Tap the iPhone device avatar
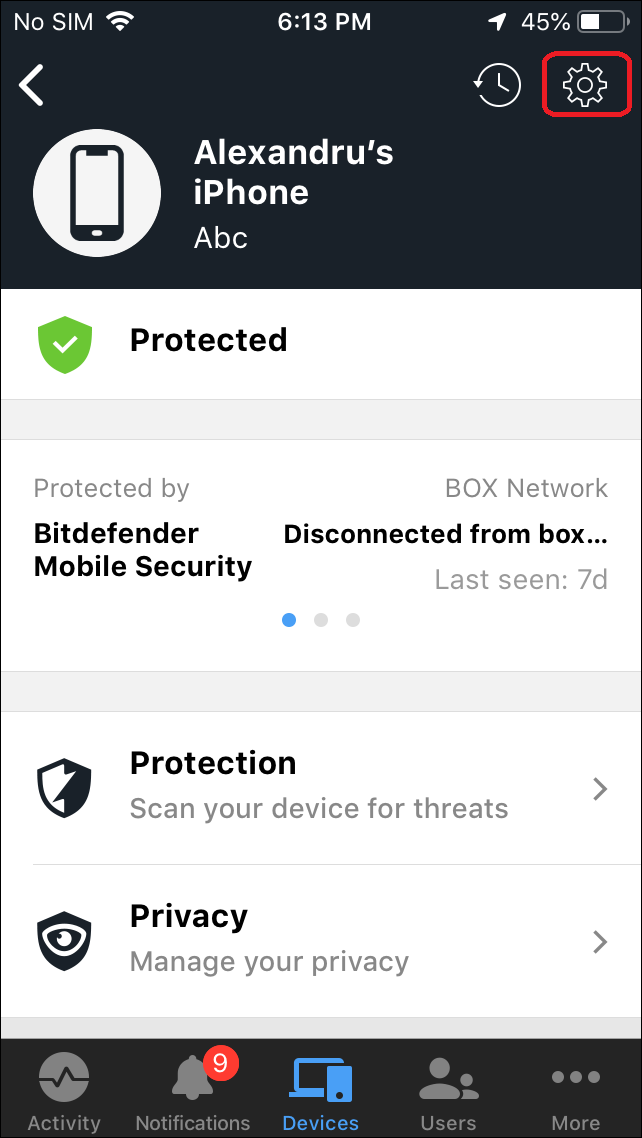The width and height of the screenshot is (642, 1138). [97, 192]
